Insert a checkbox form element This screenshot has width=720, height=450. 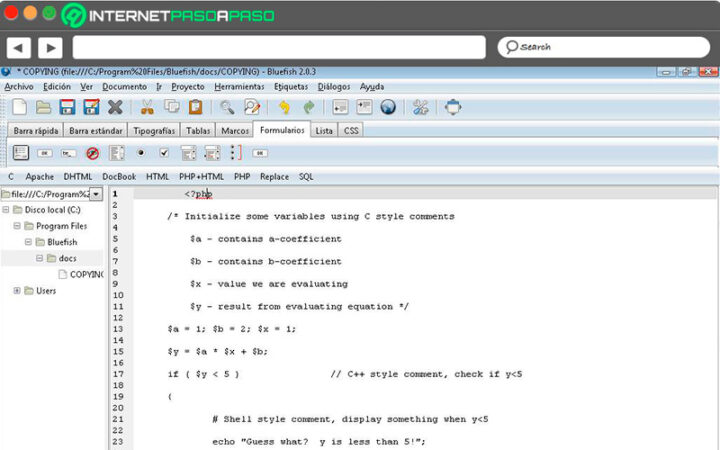click(x=163, y=153)
